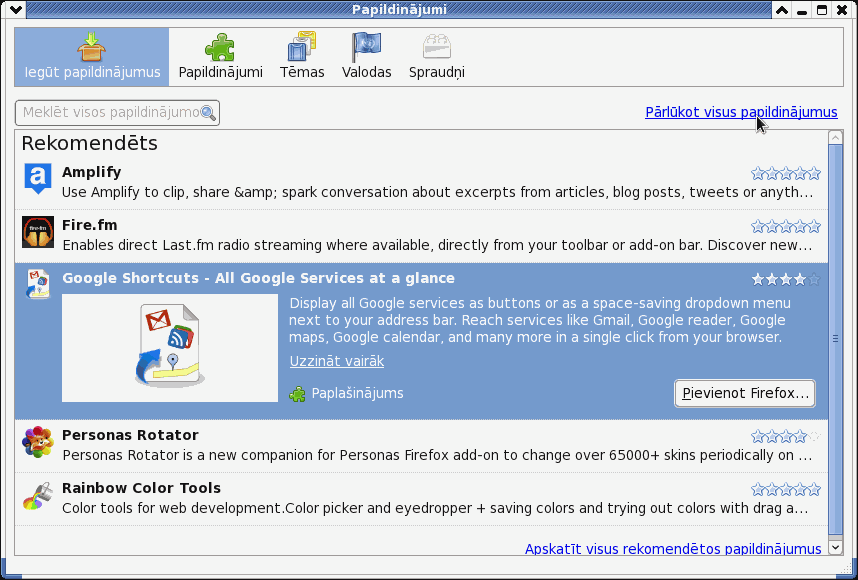The image size is (858, 580).
Task: Click Personas Rotator star rating
Action: (x=786, y=436)
